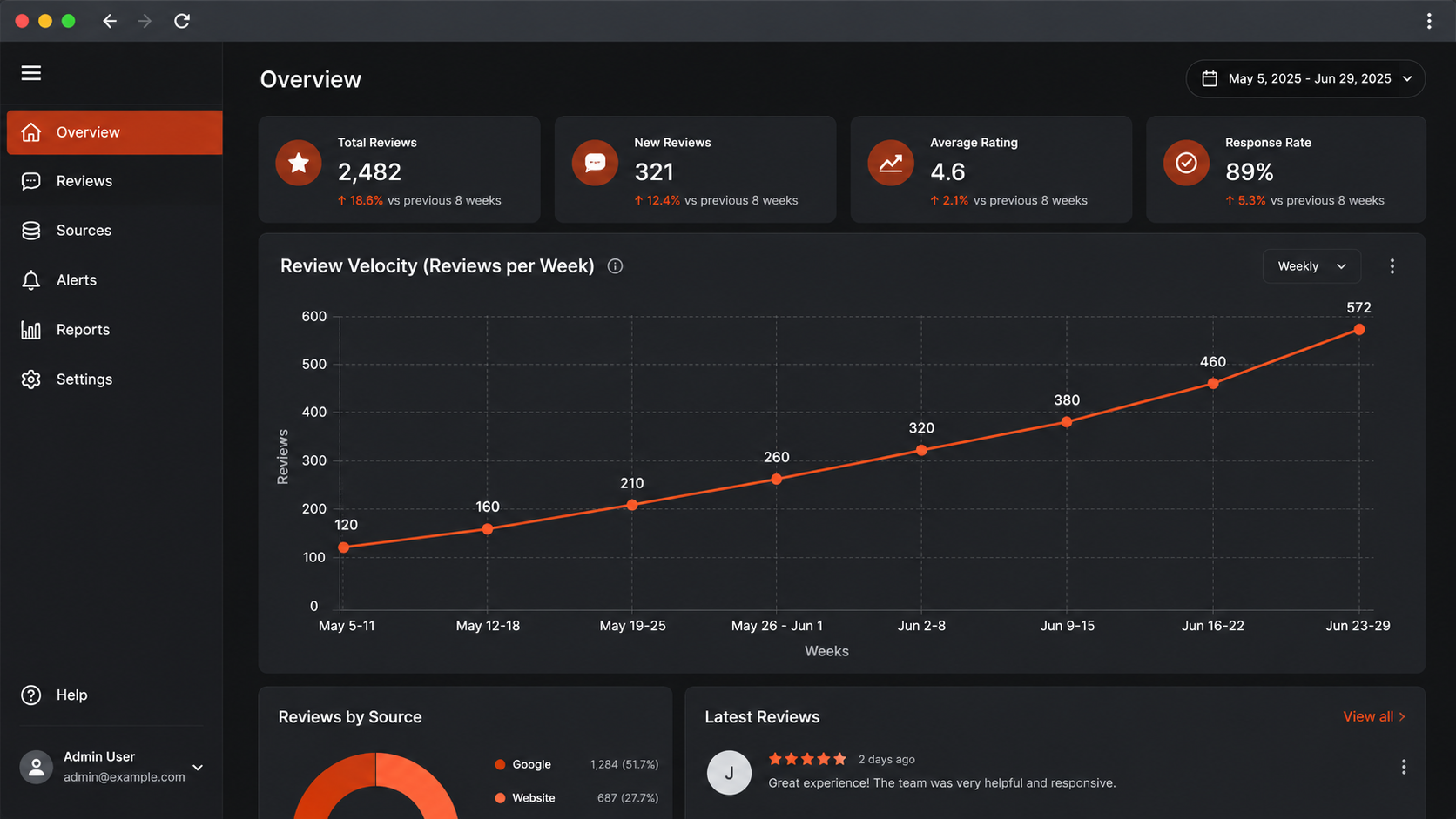The width and height of the screenshot is (1456, 819).
Task: Toggle the hamburger sidebar menu
Action: [31, 73]
